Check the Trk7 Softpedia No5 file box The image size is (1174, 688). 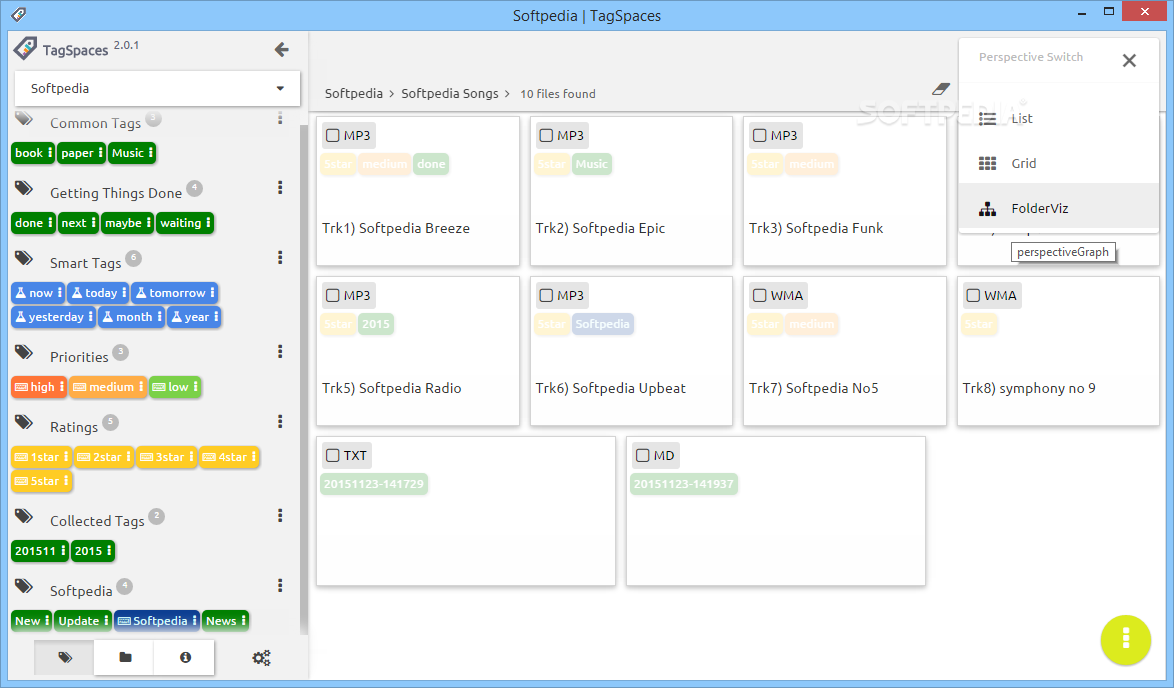click(759, 296)
